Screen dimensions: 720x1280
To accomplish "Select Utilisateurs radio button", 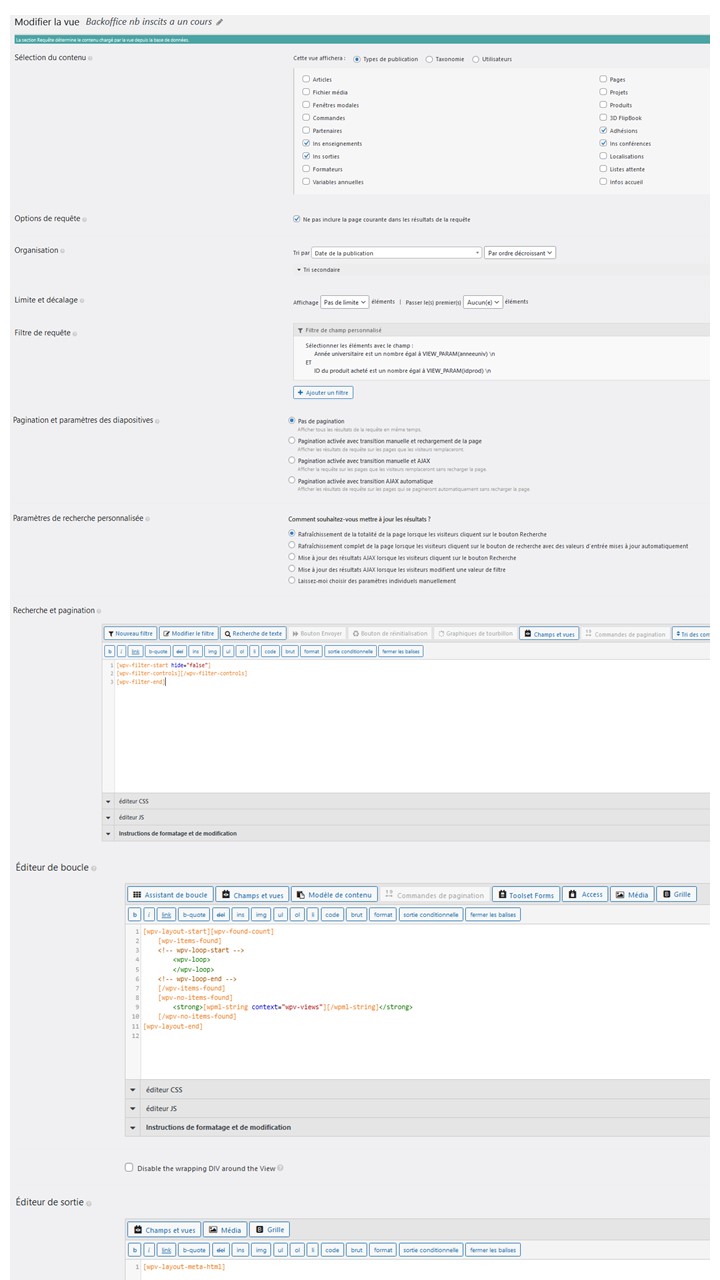I will coord(475,59).
